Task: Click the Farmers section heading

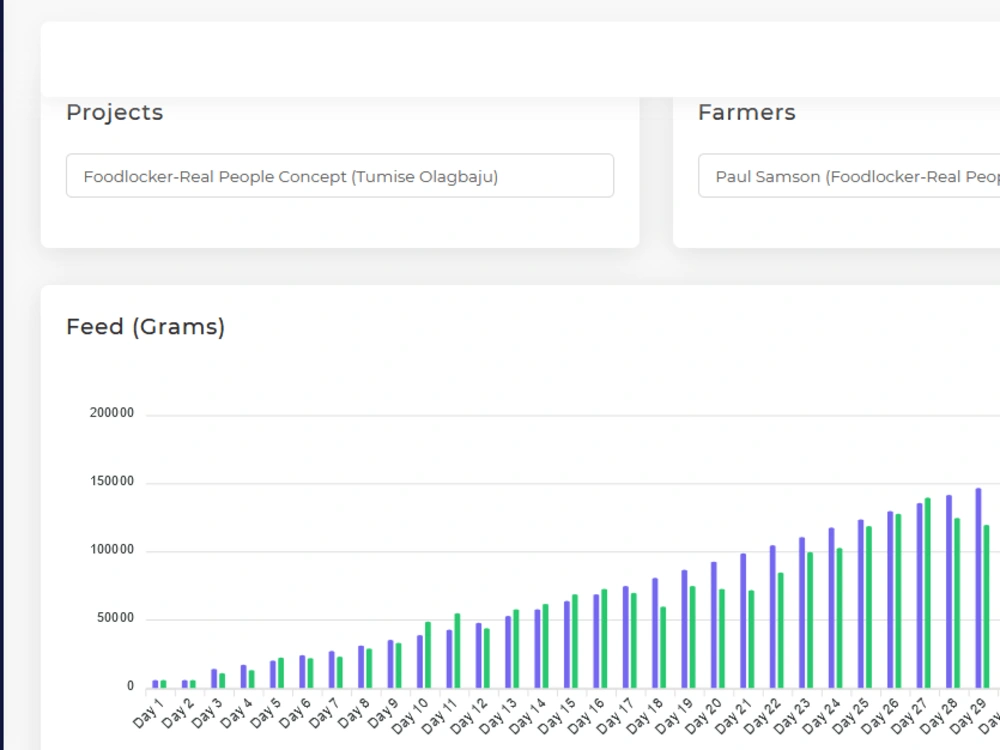Action: point(747,112)
